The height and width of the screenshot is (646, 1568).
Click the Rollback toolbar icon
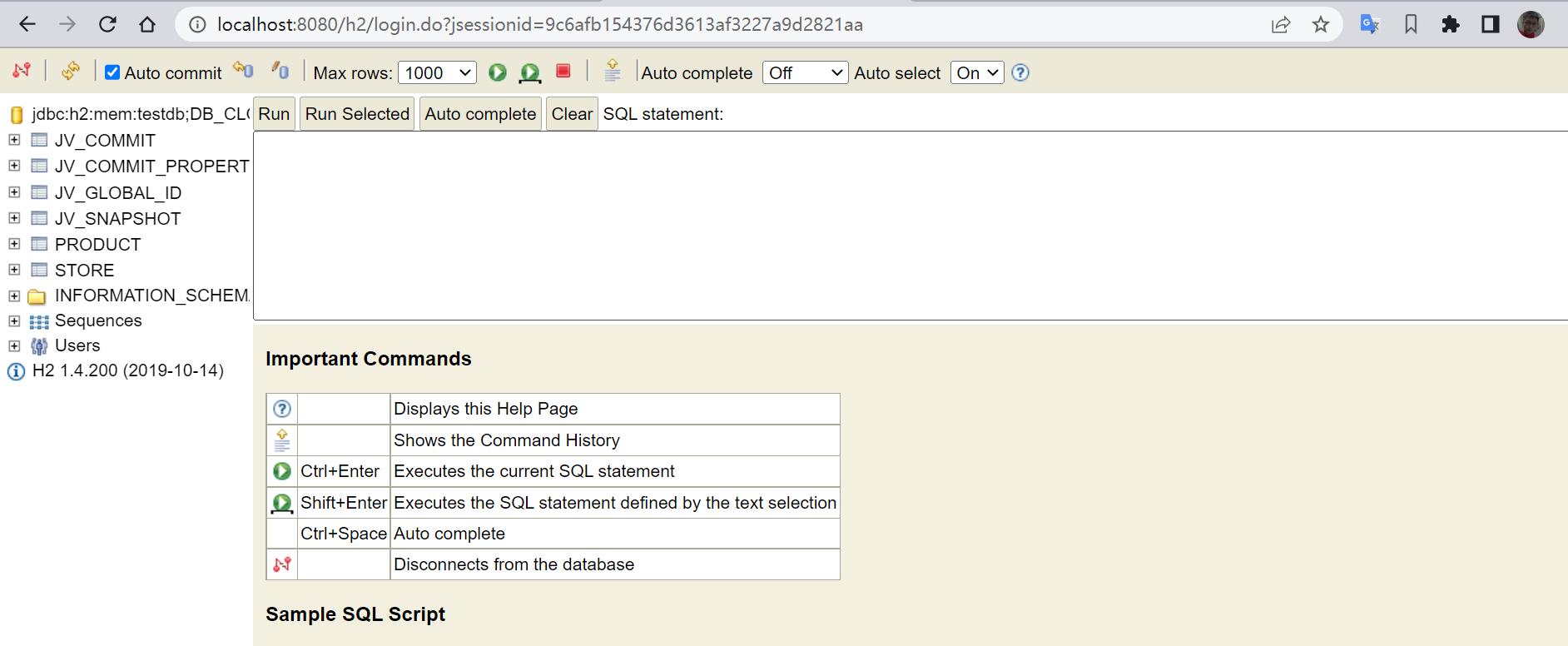280,71
